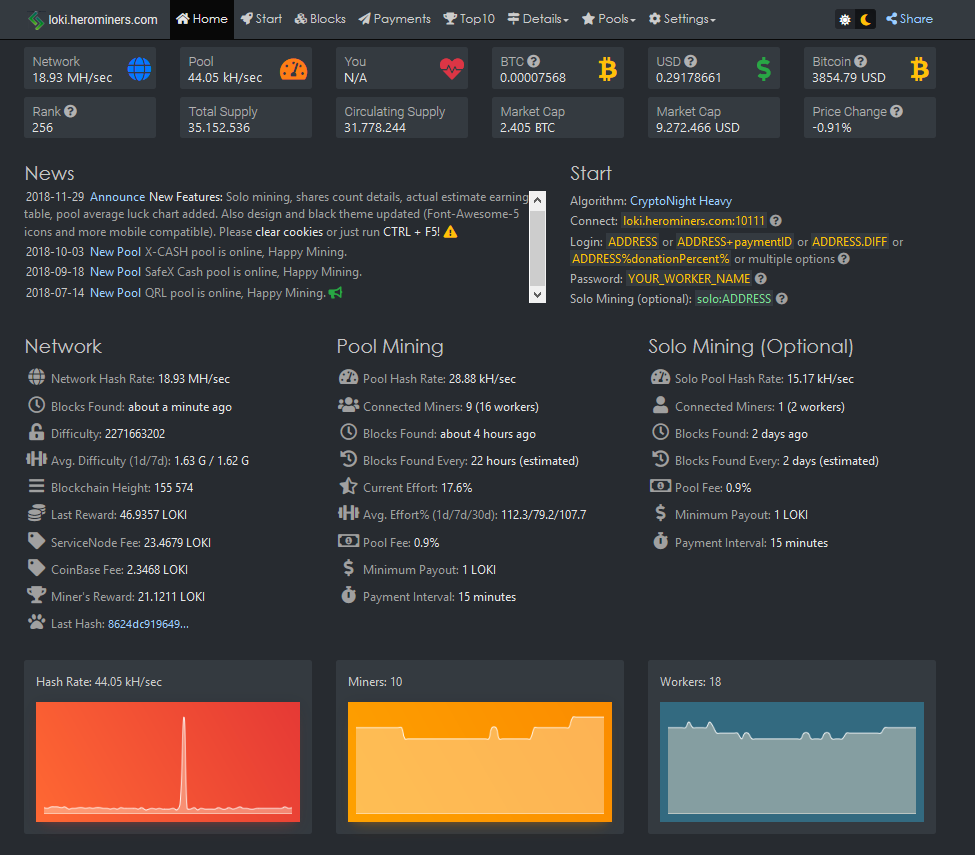Click the Solo Pool Hash Rate value

820,379
